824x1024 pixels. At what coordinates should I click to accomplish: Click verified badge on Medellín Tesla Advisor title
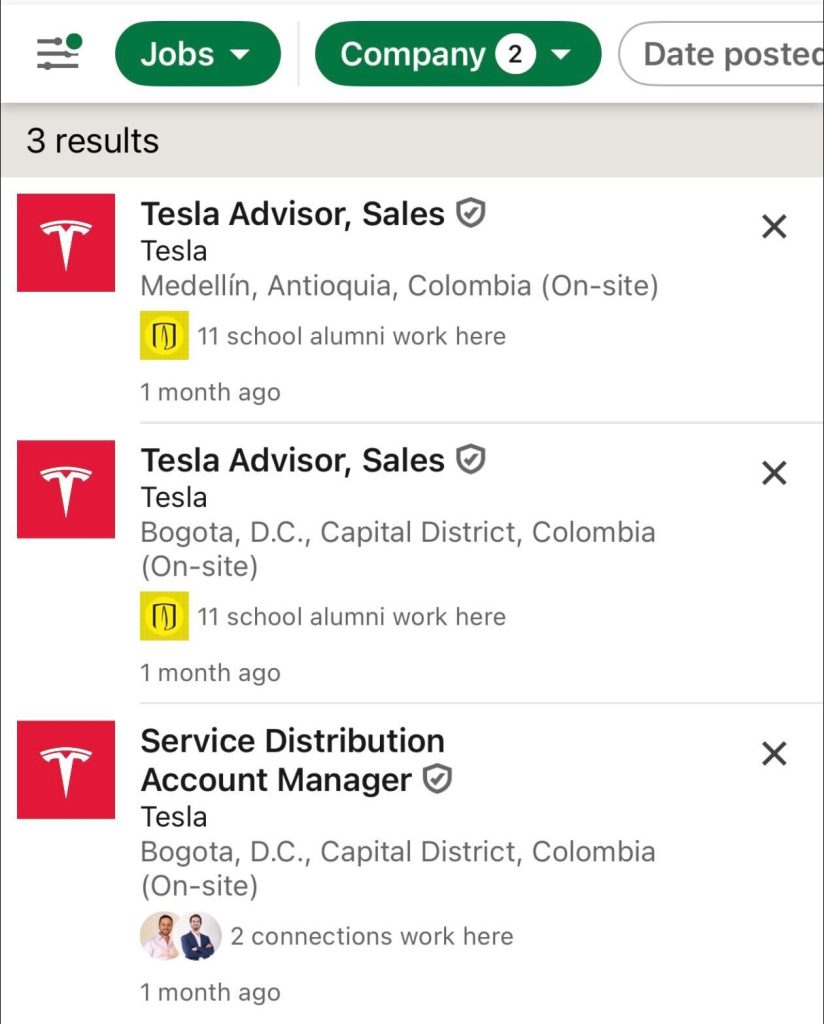[x=471, y=213]
